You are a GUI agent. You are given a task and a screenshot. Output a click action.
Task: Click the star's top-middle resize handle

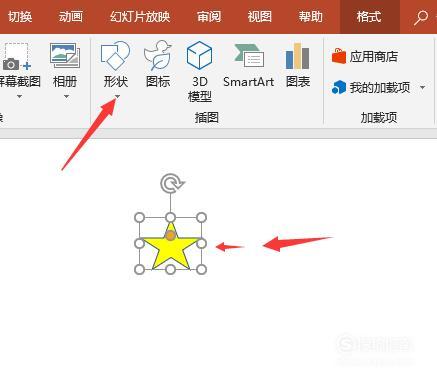click(170, 218)
